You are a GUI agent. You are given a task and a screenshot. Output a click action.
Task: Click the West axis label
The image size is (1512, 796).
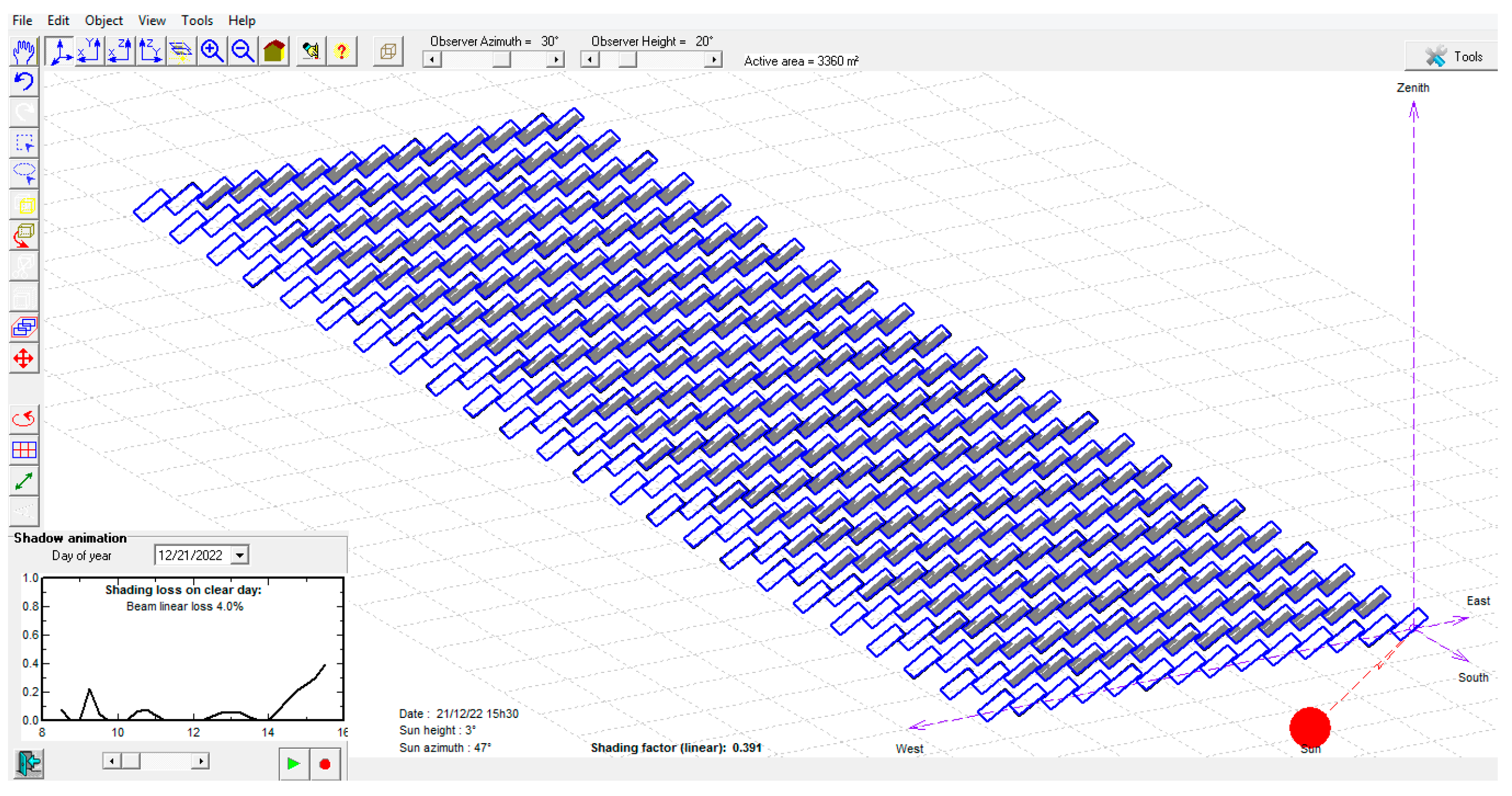[909, 749]
